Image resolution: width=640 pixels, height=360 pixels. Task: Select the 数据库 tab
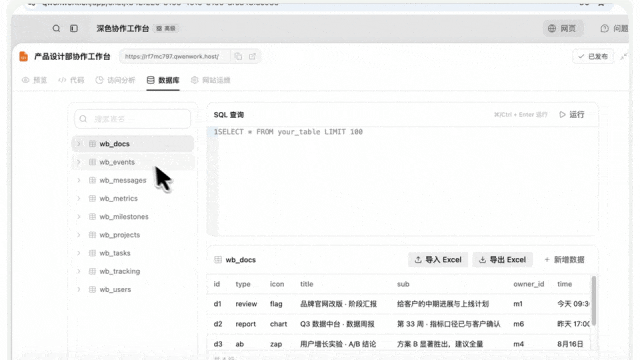tap(163, 80)
